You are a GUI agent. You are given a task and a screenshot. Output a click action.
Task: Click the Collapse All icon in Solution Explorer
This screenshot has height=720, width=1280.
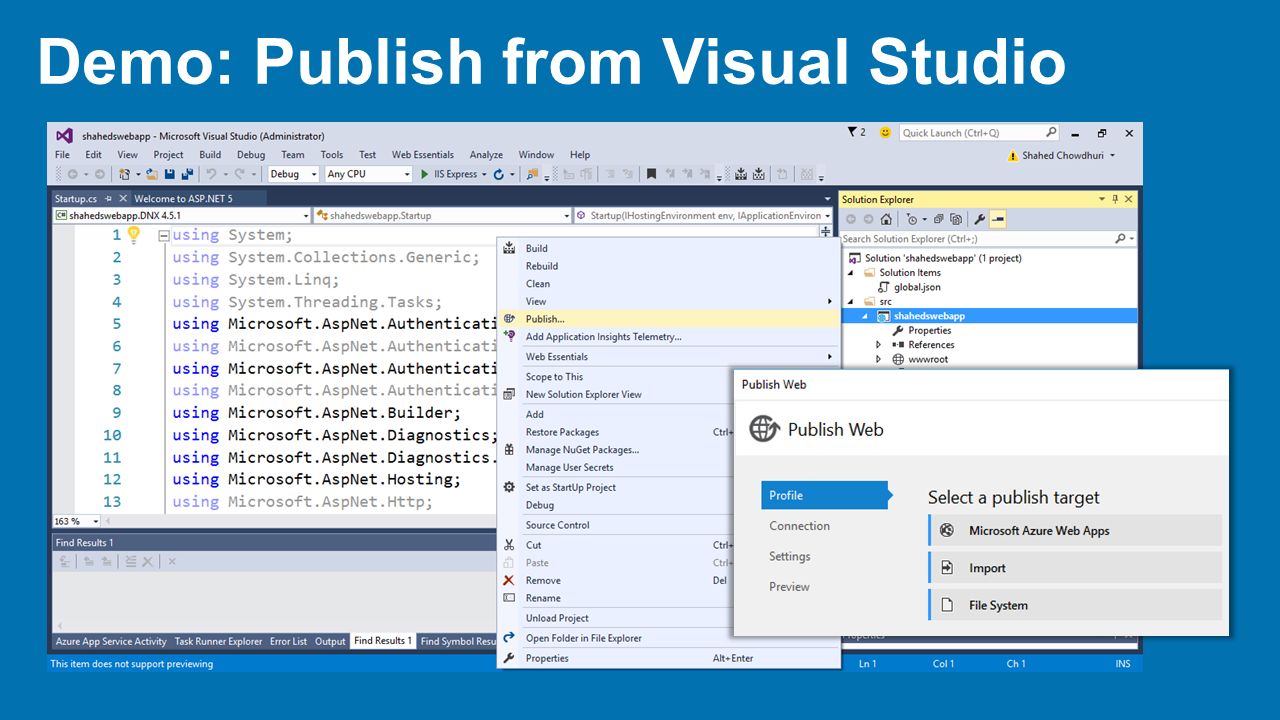coord(938,219)
